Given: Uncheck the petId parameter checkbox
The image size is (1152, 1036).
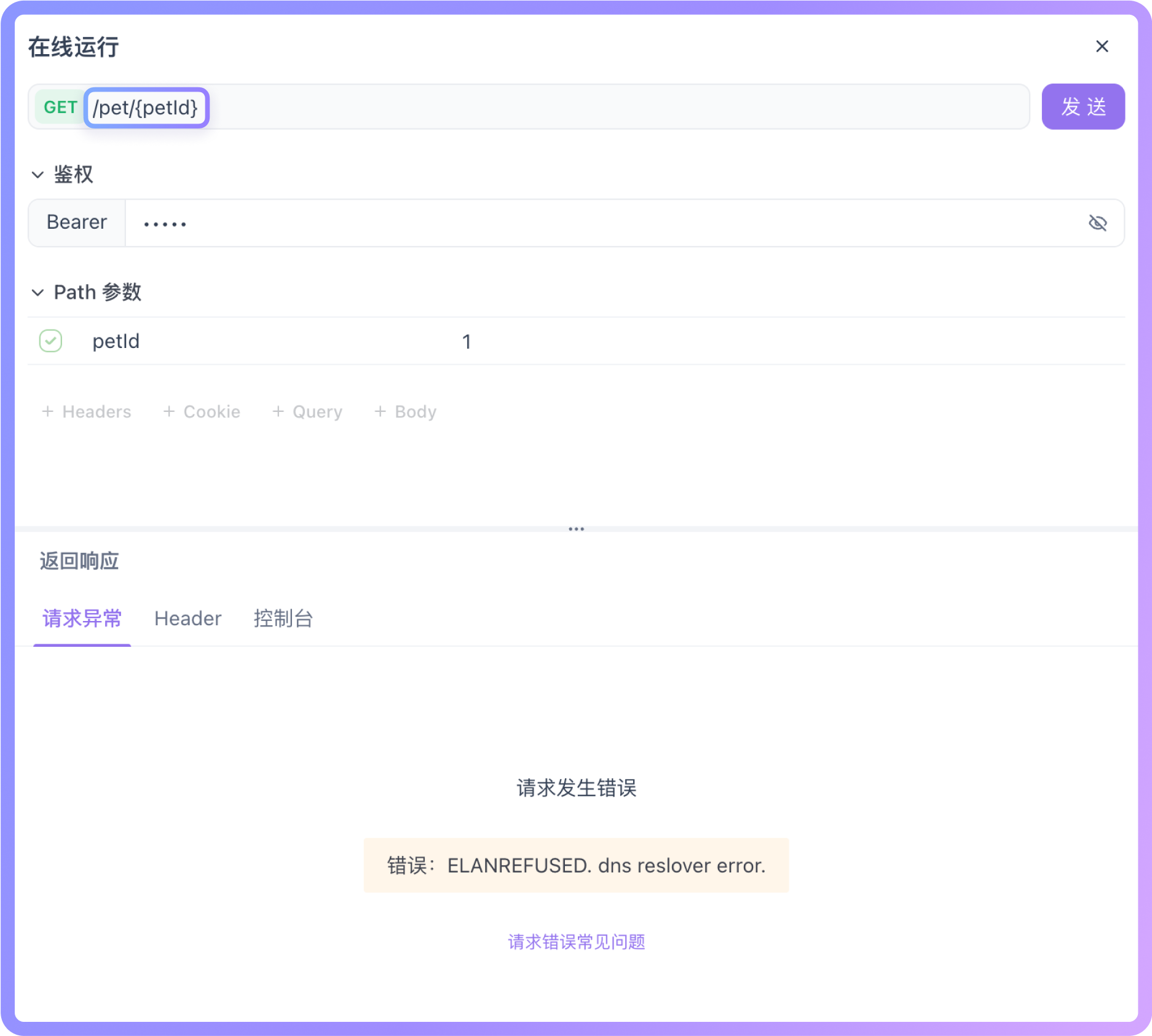Looking at the screenshot, I should pyautogui.click(x=50, y=341).
